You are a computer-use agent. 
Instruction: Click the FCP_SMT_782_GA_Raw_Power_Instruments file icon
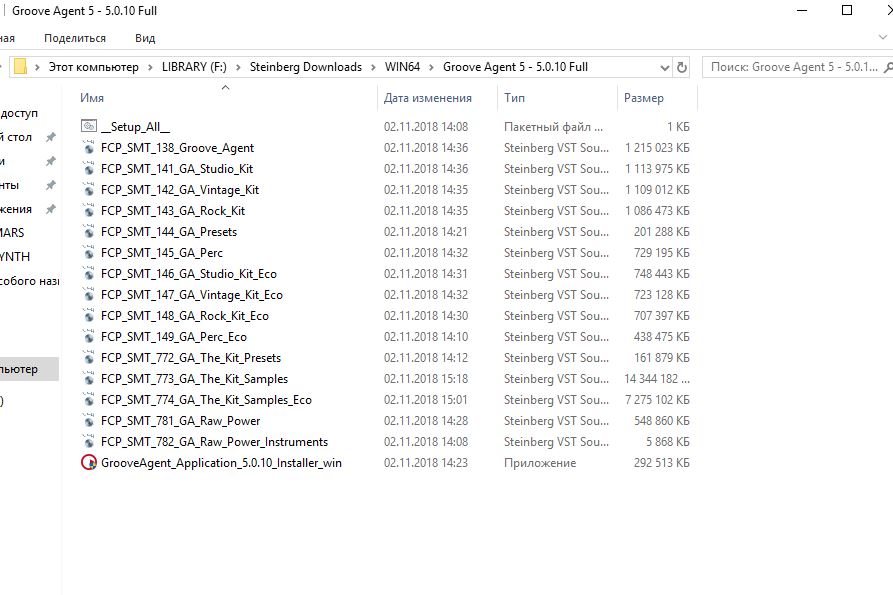click(x=89, y=442)
